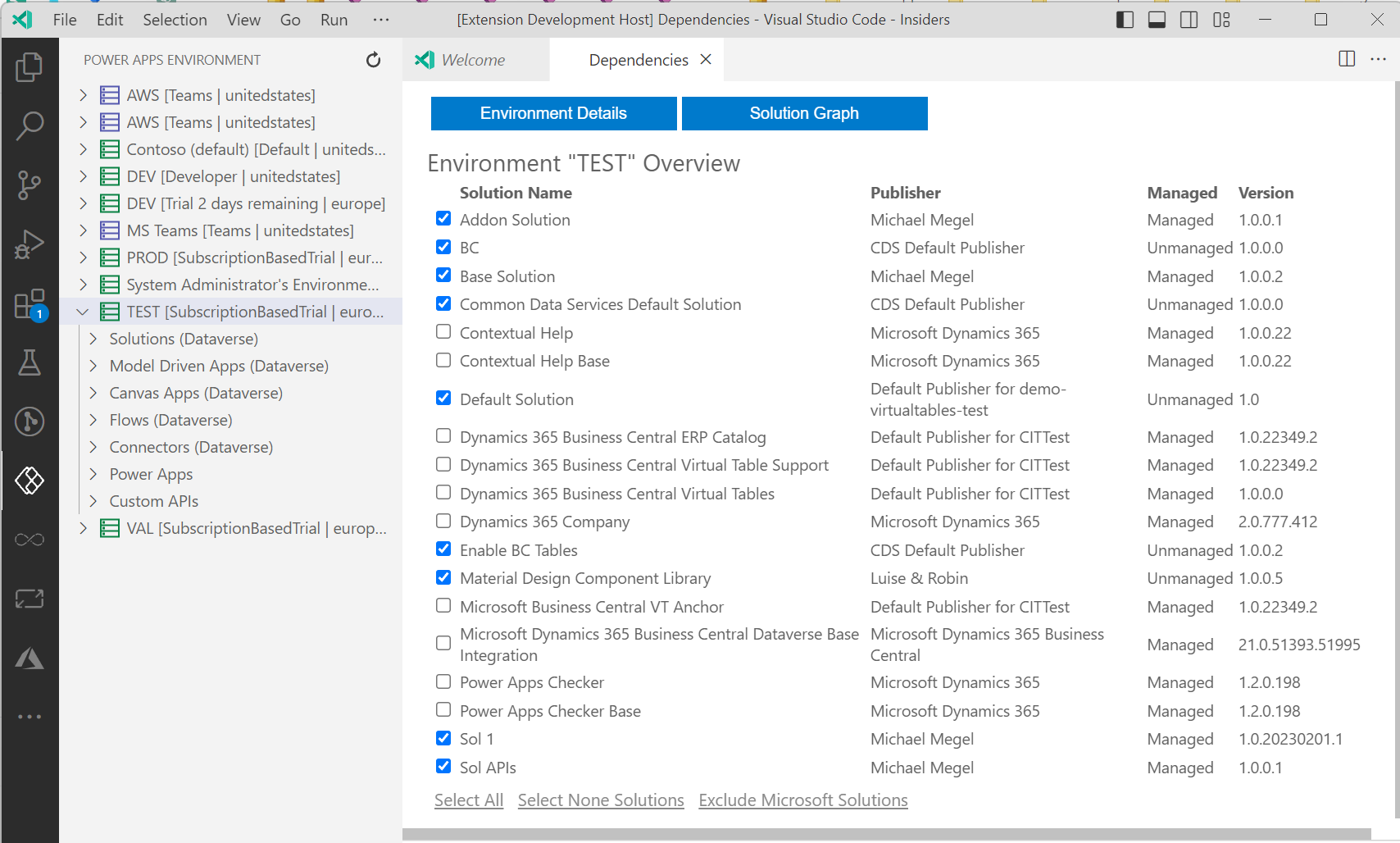This screenshot has width=1400, height=843.
Task: Check the Contextual Help Base checkbox
Action: [x=443, y=360]
